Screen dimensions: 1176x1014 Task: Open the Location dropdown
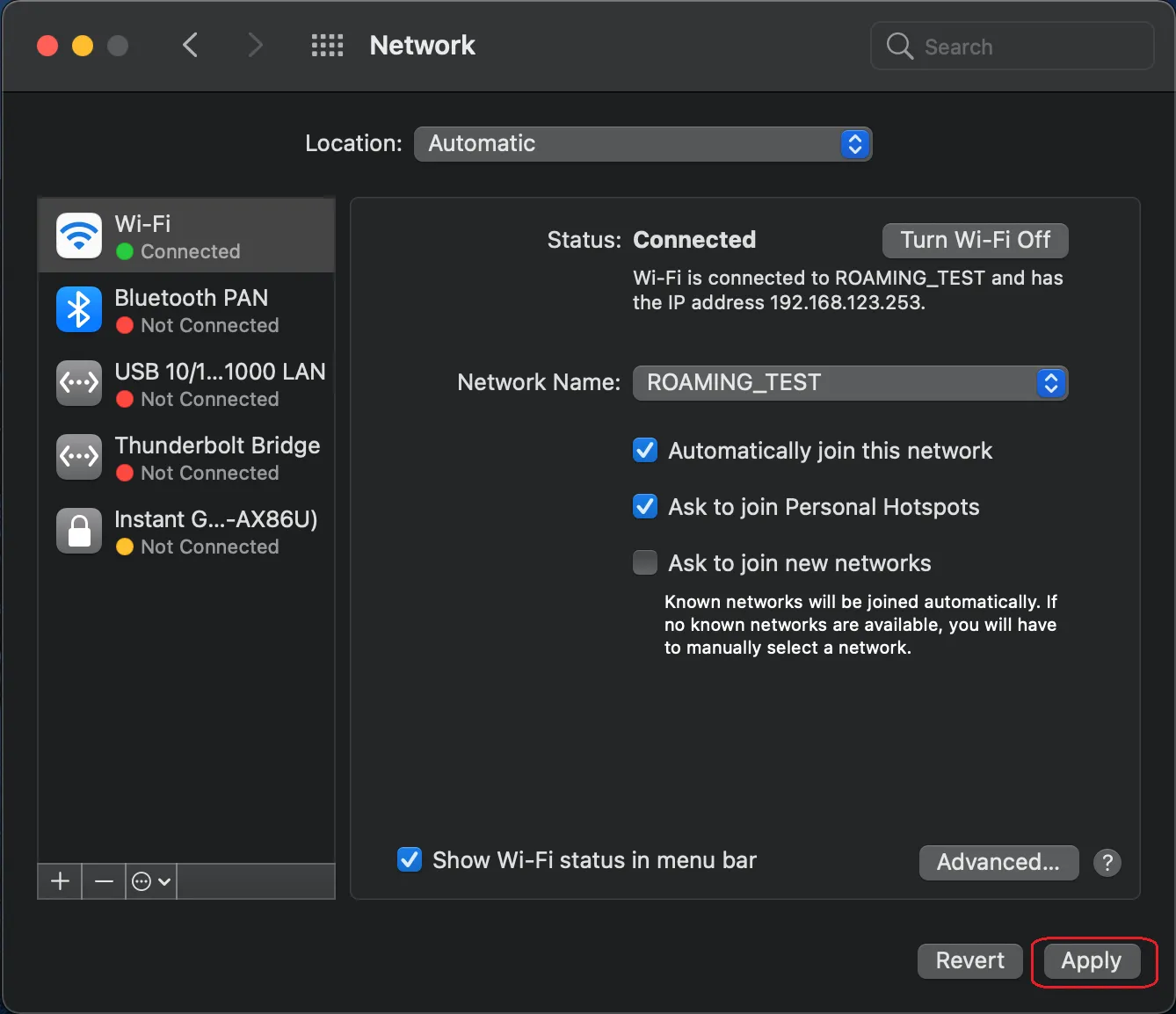coord(642,144)
